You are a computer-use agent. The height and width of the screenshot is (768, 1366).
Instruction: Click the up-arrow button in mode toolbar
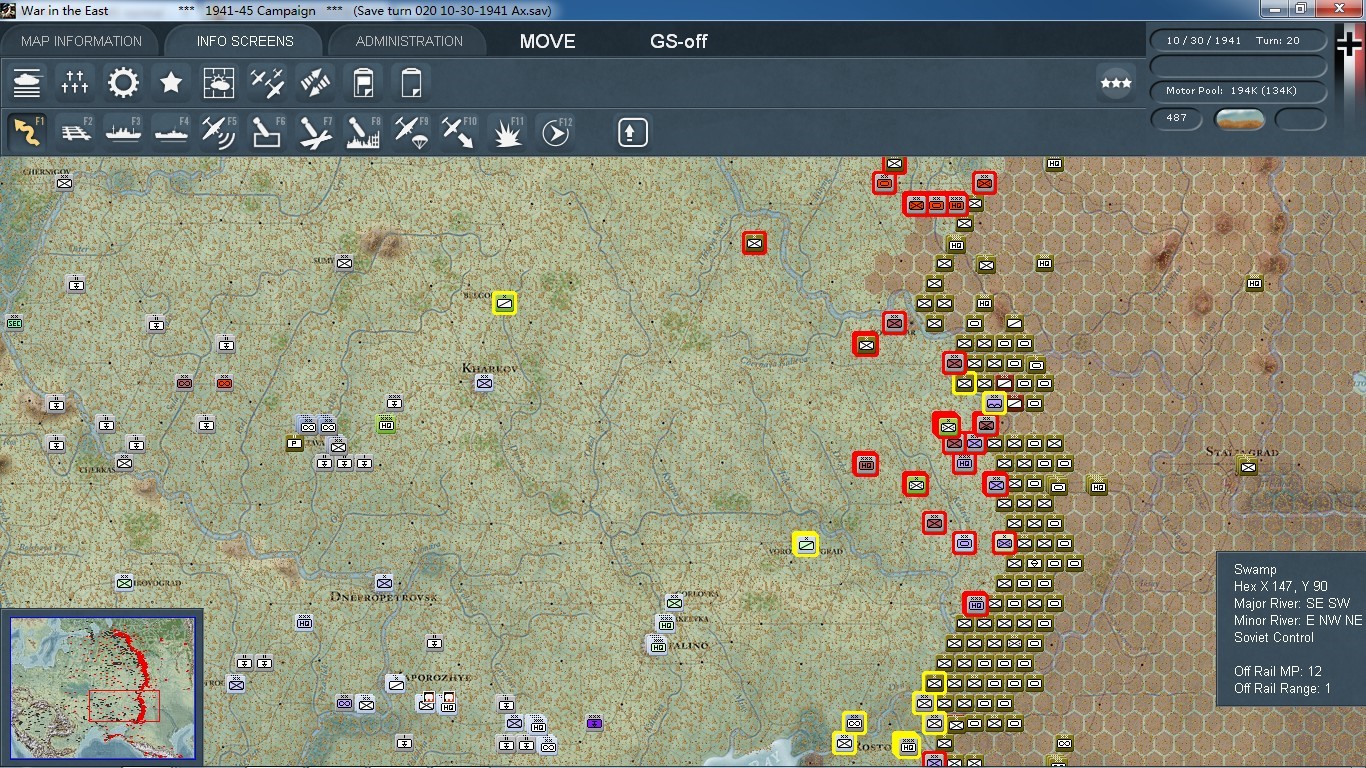[632, 132]
